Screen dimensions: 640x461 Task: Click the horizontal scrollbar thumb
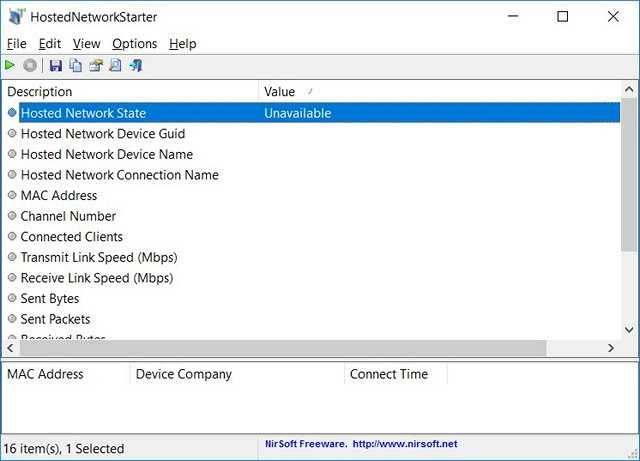pos(283,348)
